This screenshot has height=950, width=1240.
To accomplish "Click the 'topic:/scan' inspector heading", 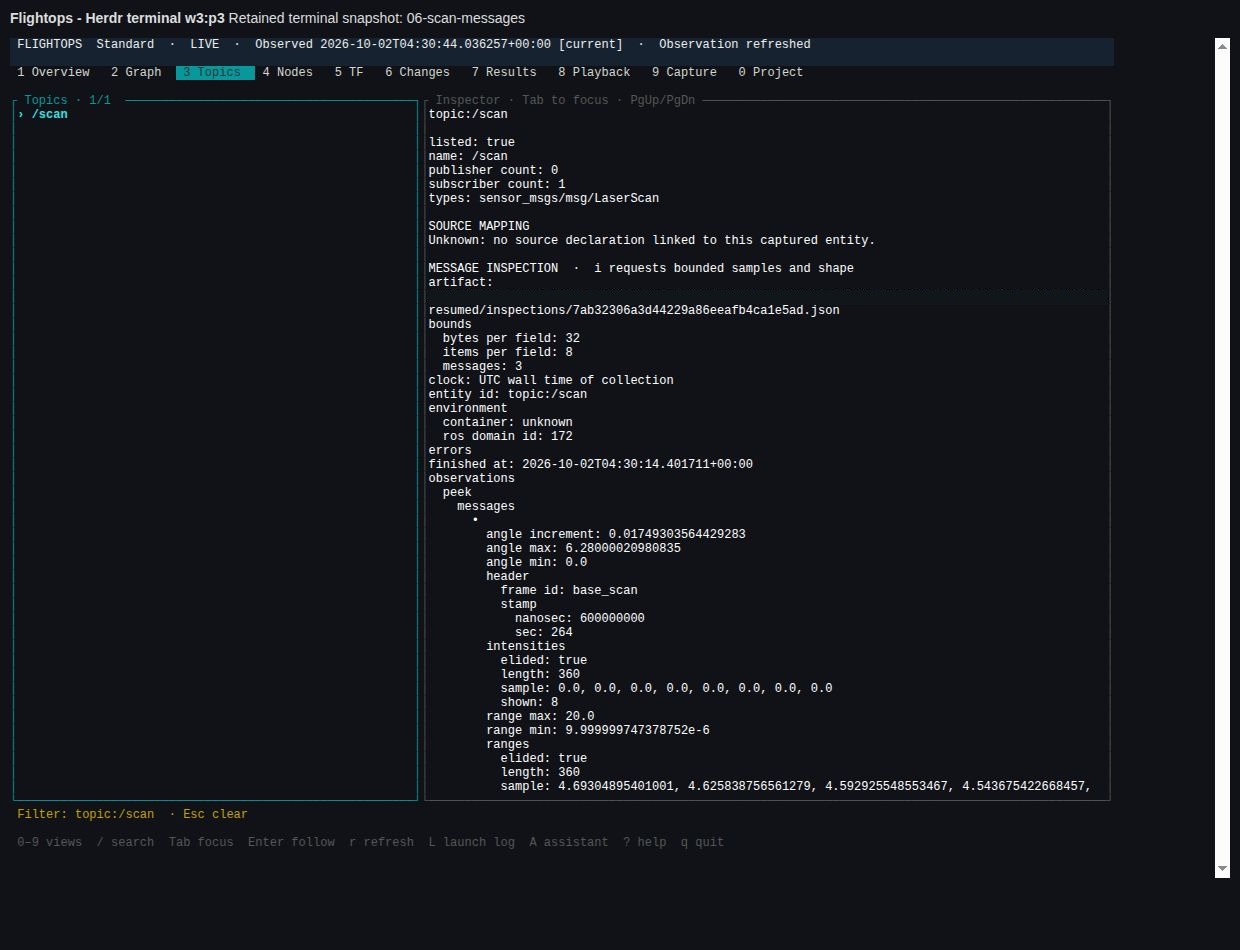I will point(468,114).
